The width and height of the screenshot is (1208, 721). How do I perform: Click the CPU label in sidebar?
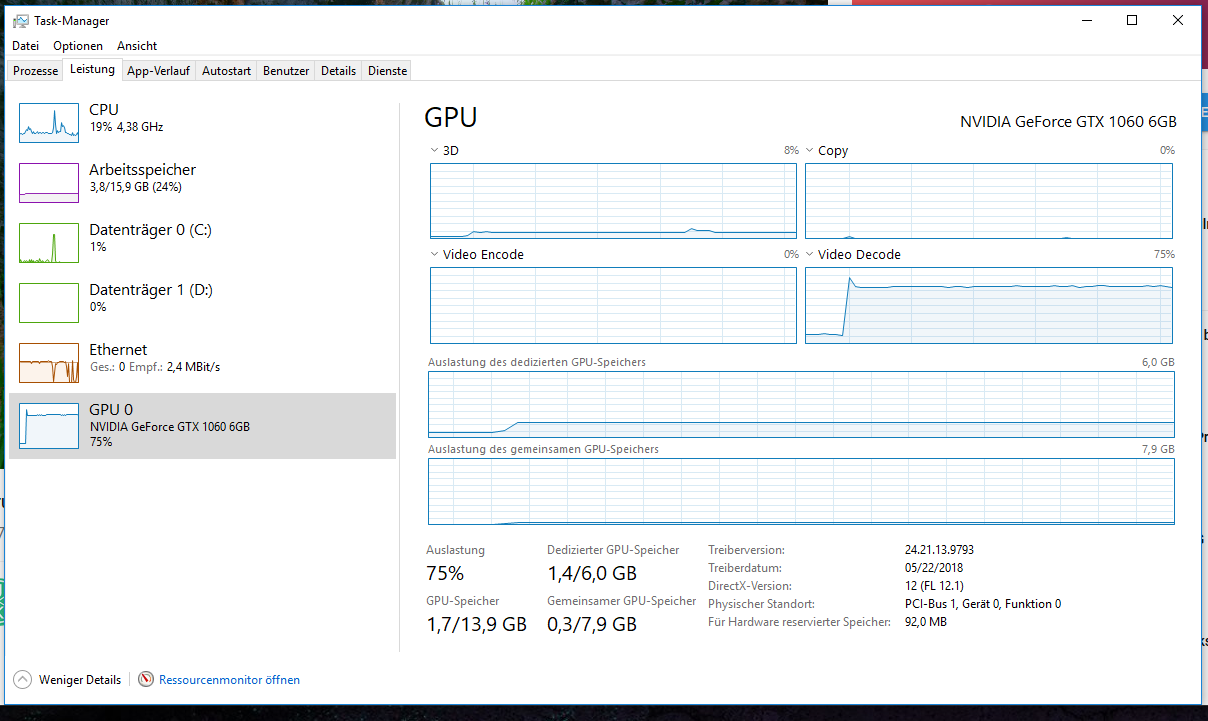tap(104, 110)
